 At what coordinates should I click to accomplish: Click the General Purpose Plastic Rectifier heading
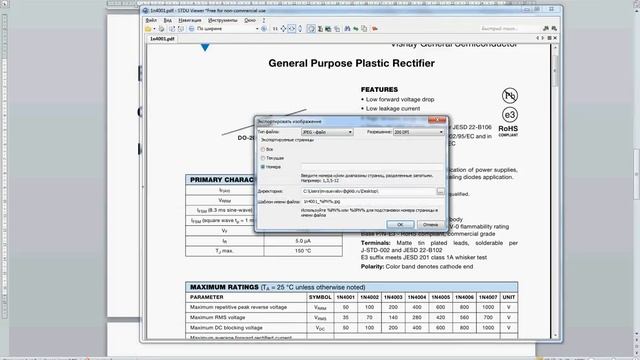[x=351, y=63]
